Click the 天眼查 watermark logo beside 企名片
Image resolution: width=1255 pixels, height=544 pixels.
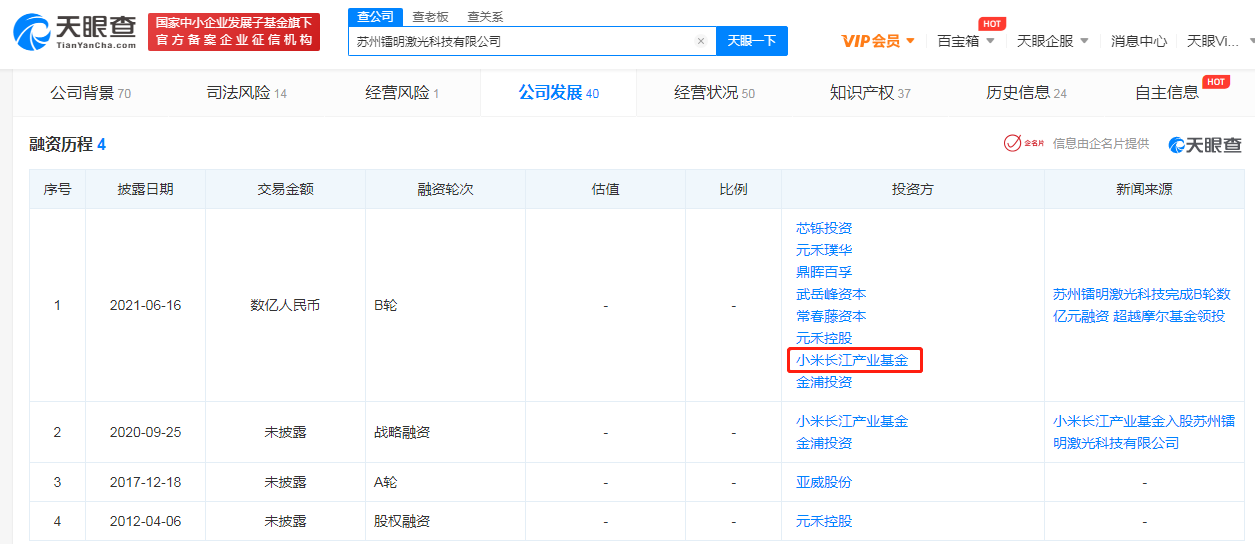click(1204, 145)
